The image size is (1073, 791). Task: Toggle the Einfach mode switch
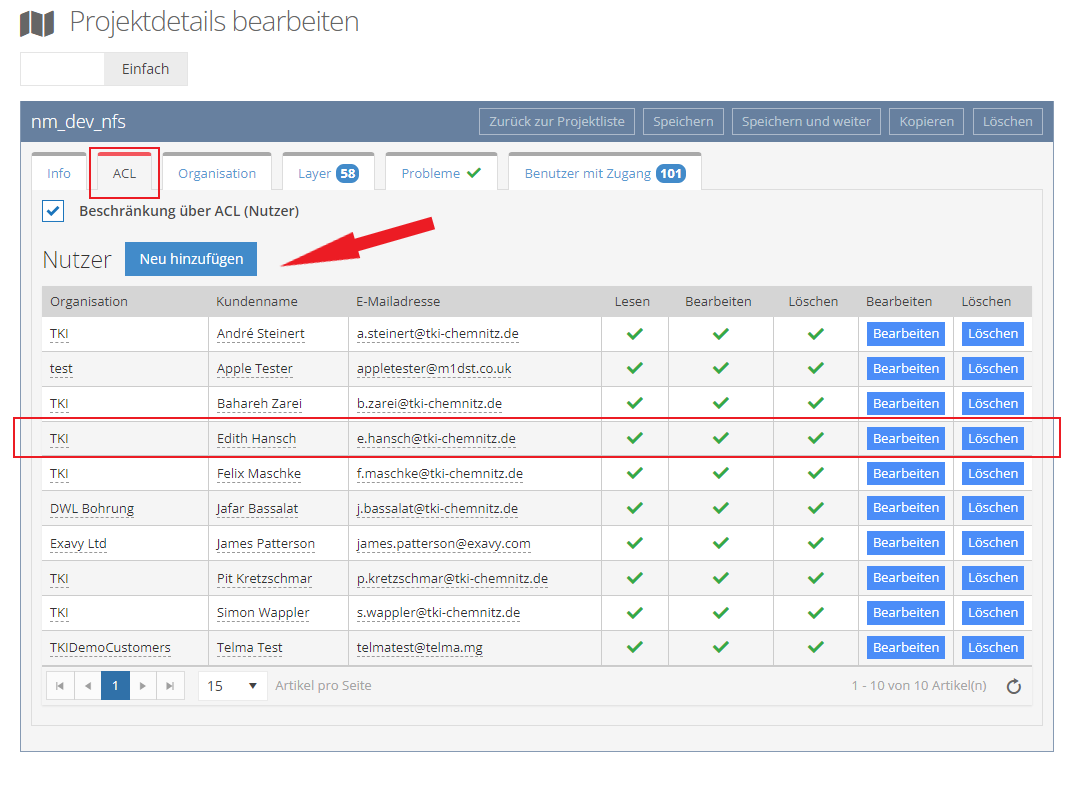[x=104, y=69]
